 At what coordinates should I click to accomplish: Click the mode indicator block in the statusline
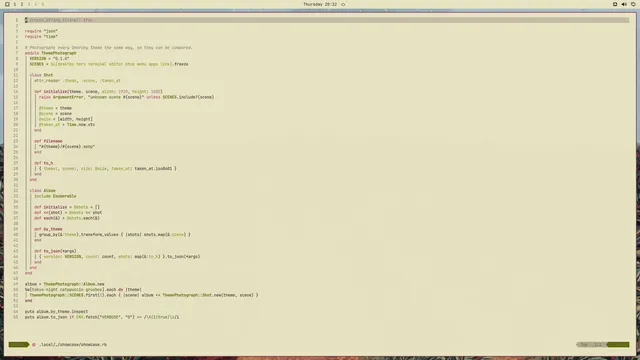tap(18, 344)
